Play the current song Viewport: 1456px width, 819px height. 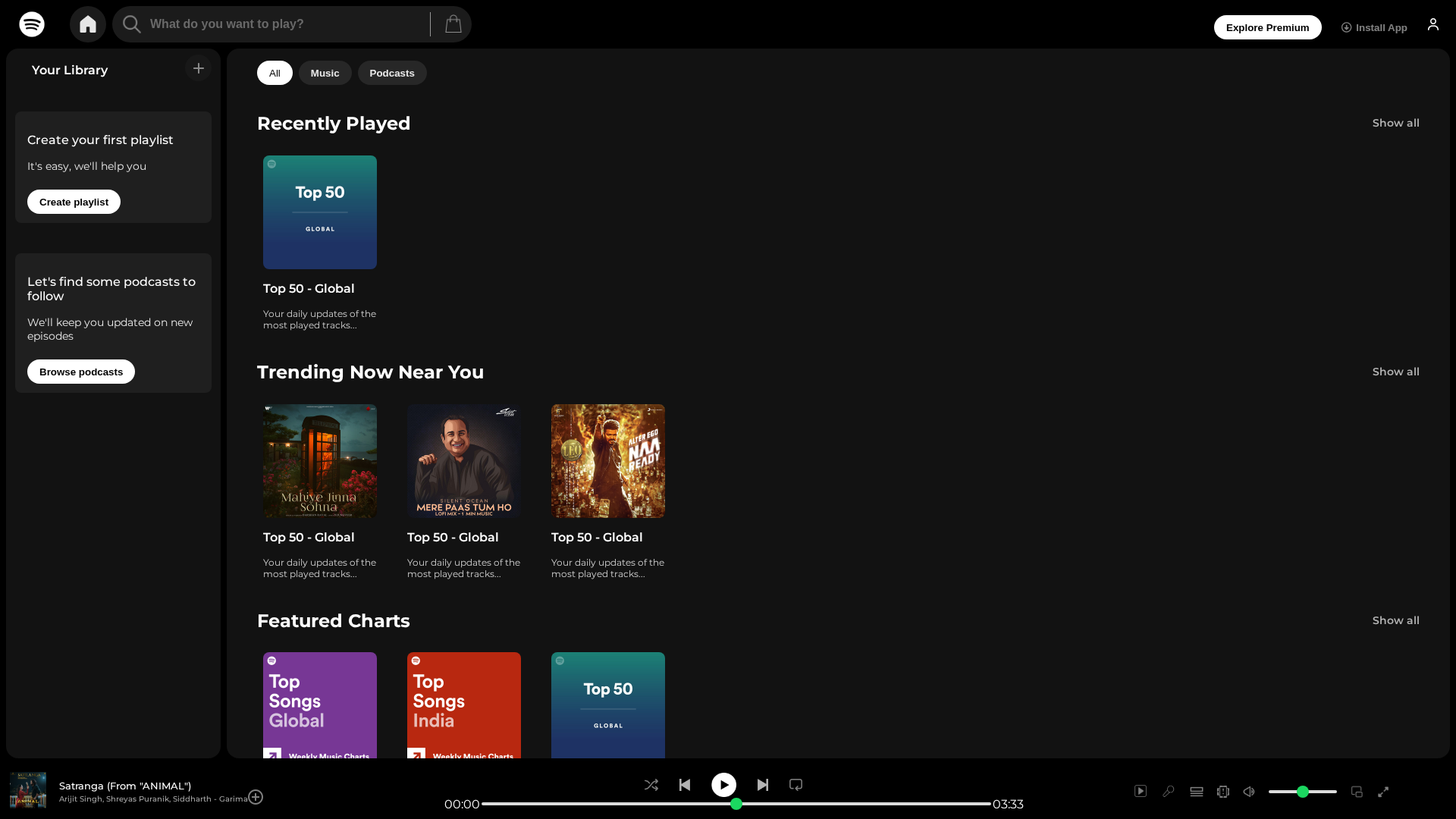[x=724, y=785]
